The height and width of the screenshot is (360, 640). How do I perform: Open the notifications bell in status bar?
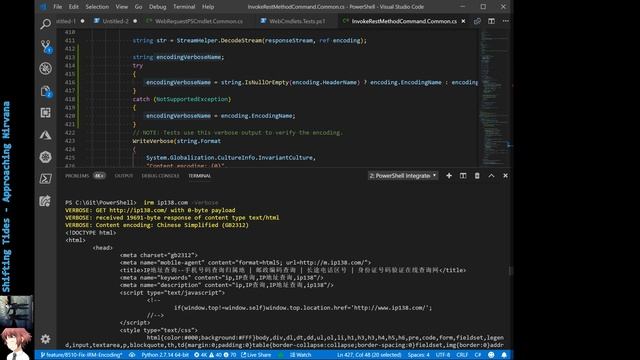(x=504, y=355)
